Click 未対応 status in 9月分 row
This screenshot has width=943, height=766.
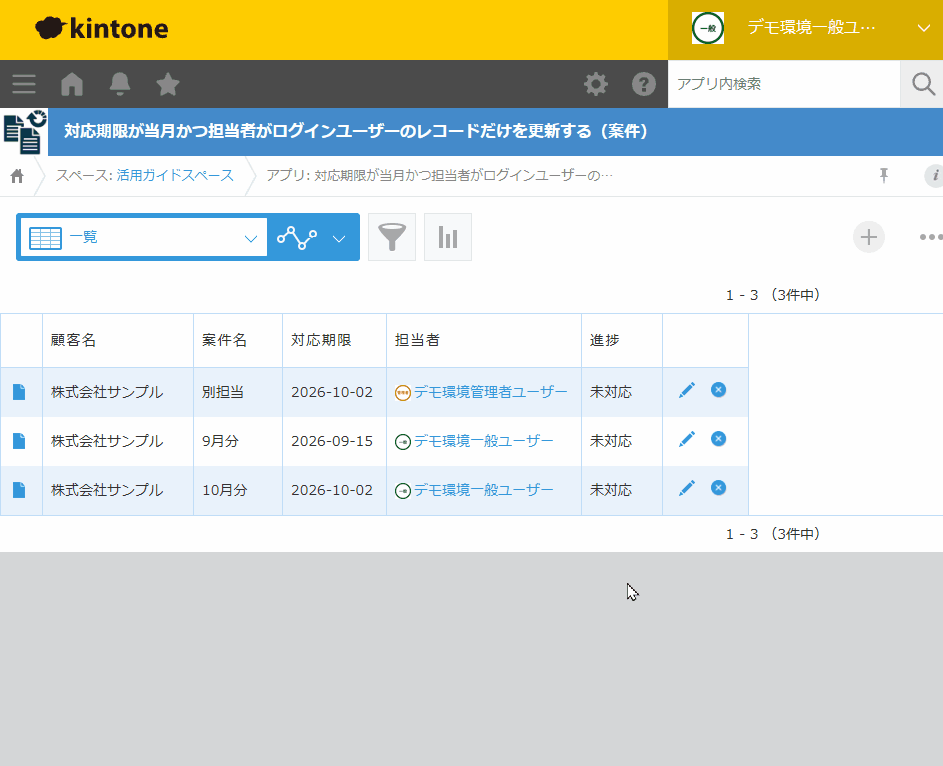[x=611, y=441]
